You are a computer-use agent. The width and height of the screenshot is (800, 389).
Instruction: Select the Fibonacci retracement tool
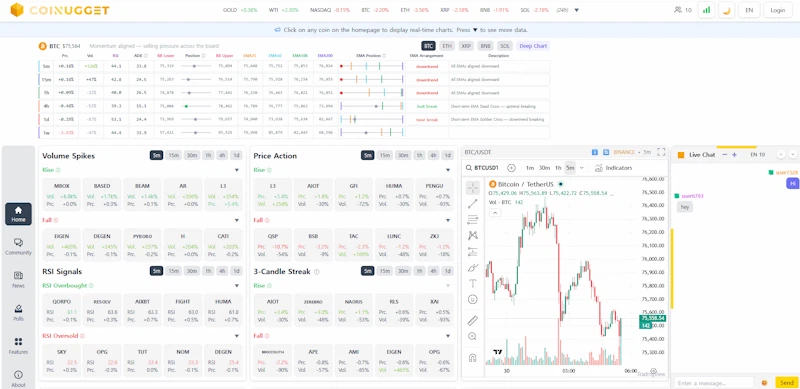[x=472, y=220]
